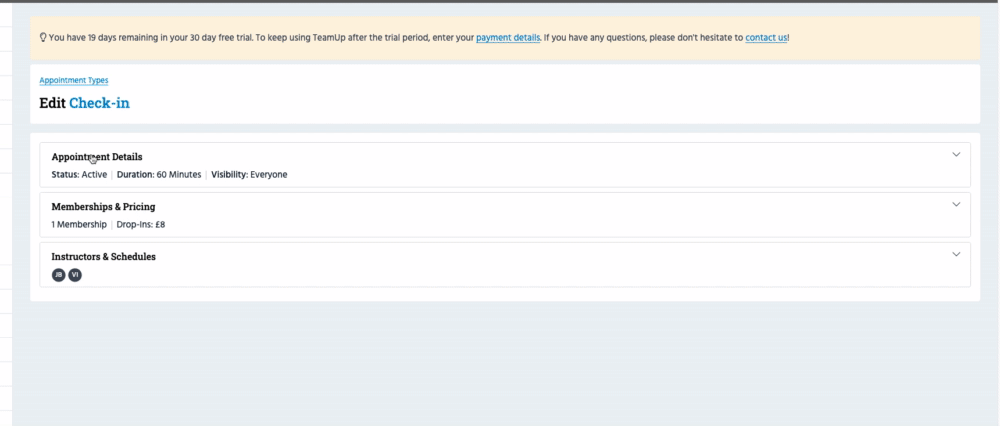Click the Memberships & Pricing section title

[x=103, y=207]
